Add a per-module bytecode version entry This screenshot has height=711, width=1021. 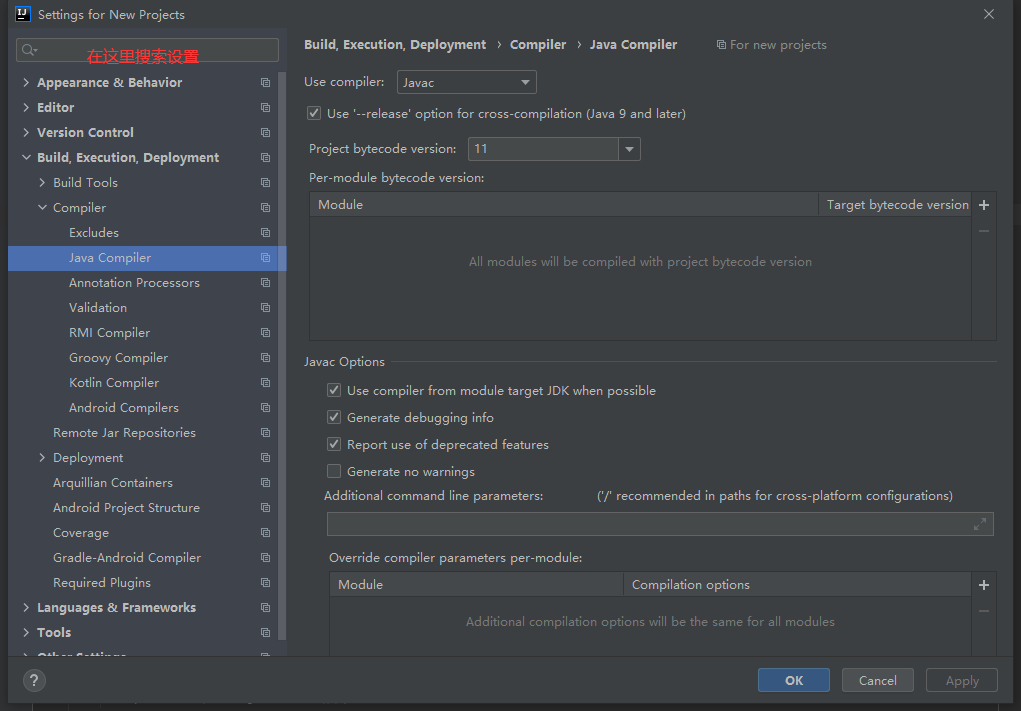984,205
